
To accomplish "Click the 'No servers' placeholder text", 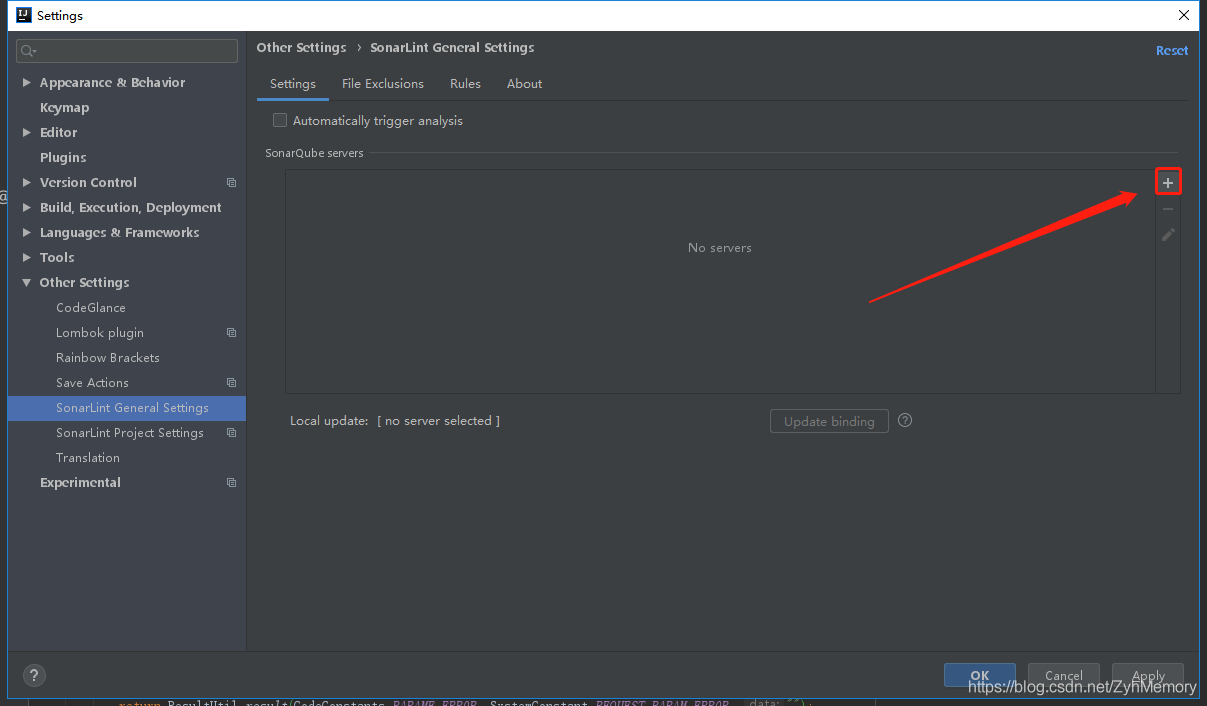I will 720,248.
